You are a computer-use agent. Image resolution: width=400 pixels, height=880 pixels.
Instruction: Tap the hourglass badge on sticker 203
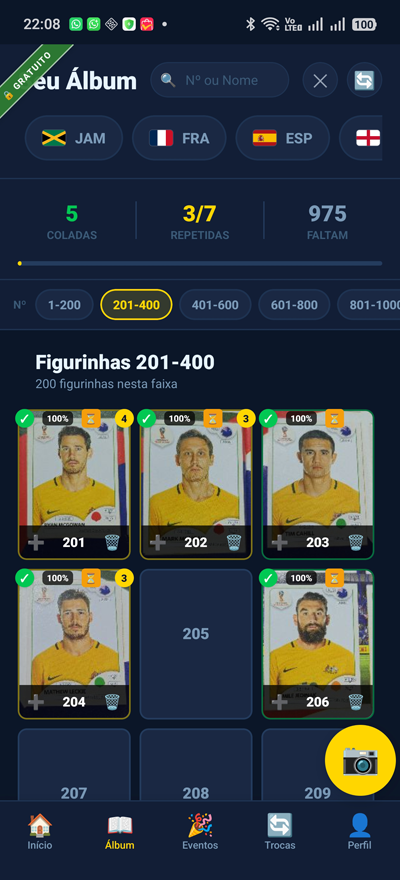coord(334,418)
